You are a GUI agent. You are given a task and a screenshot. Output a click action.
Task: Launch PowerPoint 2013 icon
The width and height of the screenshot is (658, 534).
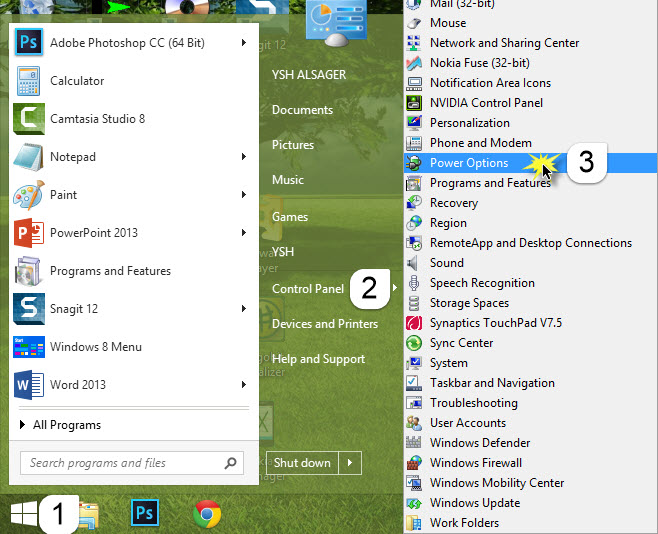click(29, 233)
